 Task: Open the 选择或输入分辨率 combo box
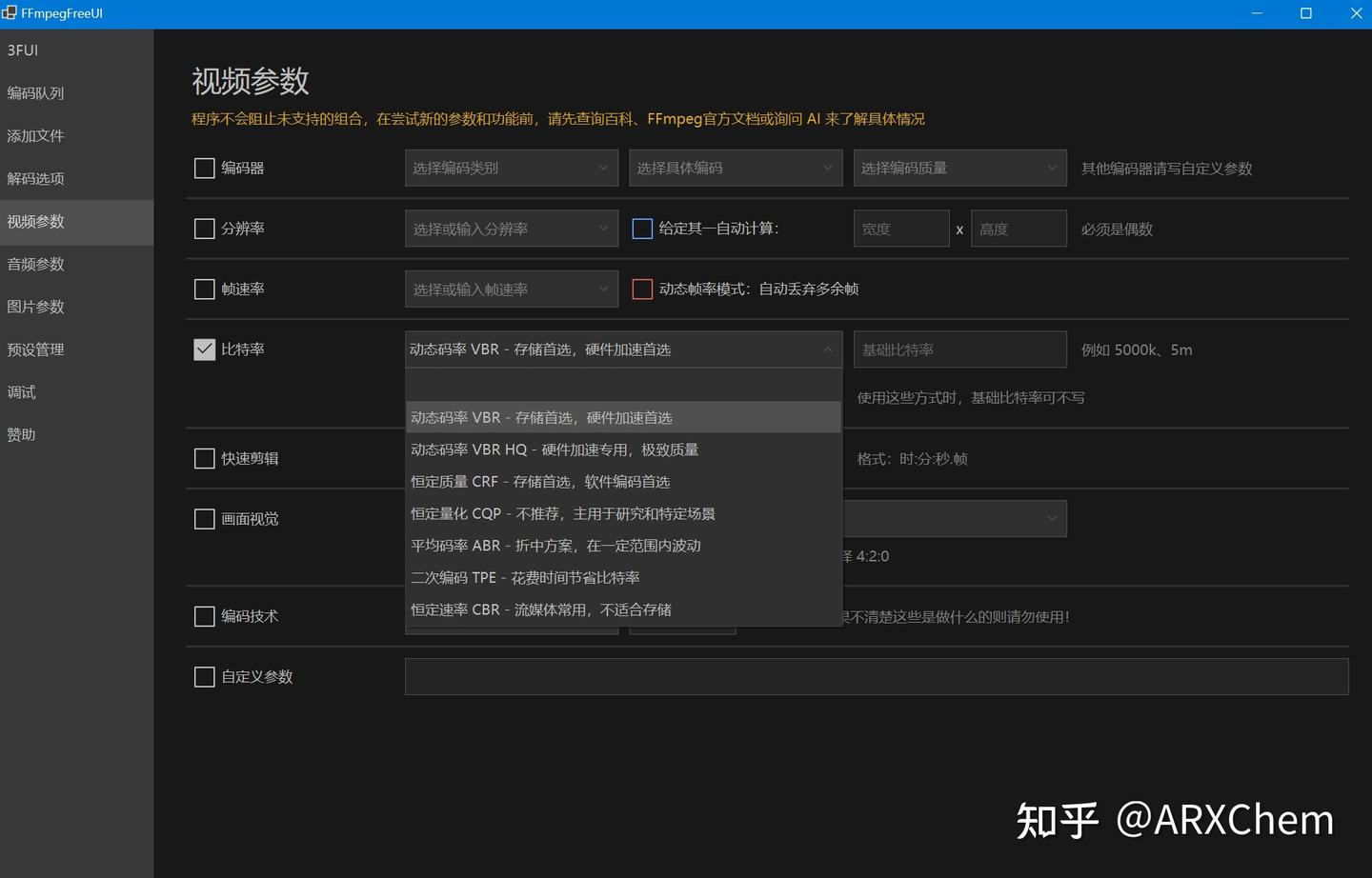click(x=511, y=229)
